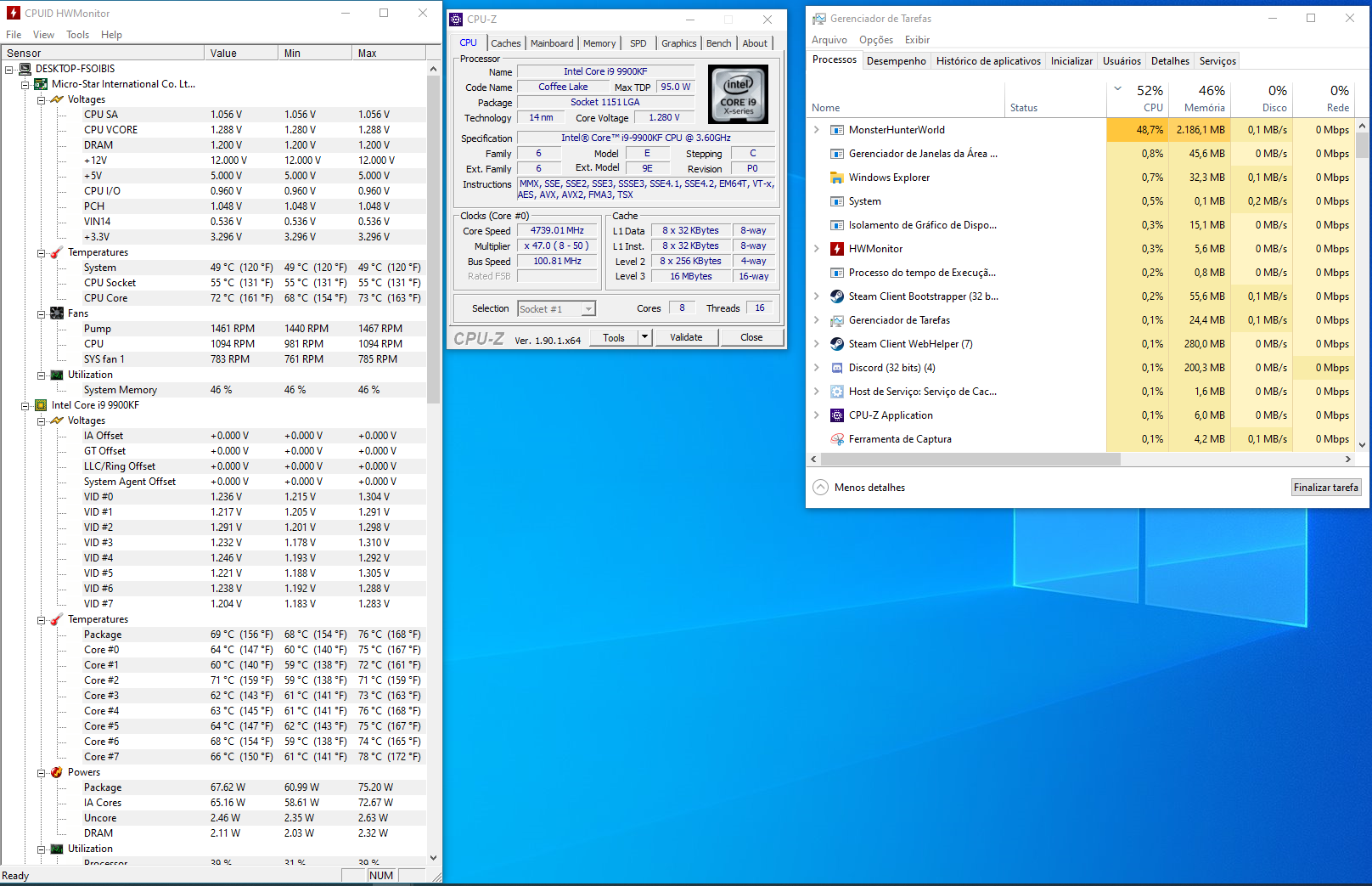Image resolution: width=1372 pixels, height=886 pixels.
Task: Click the Tools button in CPU-Z
Action: [614, 337]
